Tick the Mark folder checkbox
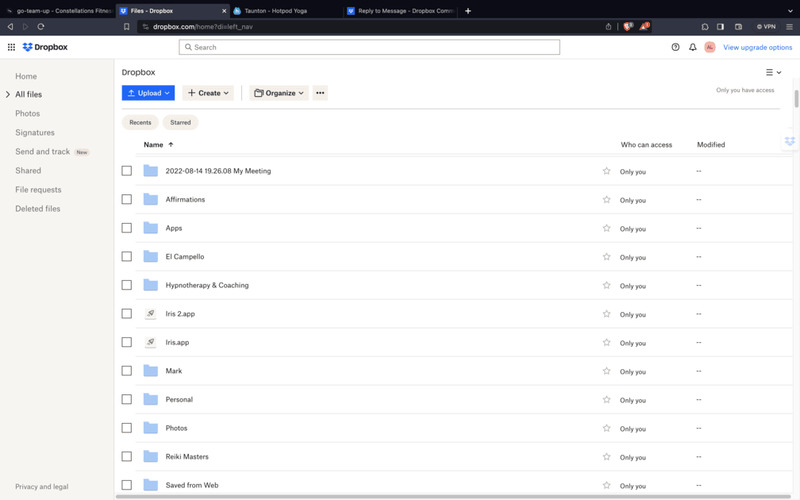The image size is (800, 500). point(127,371)
